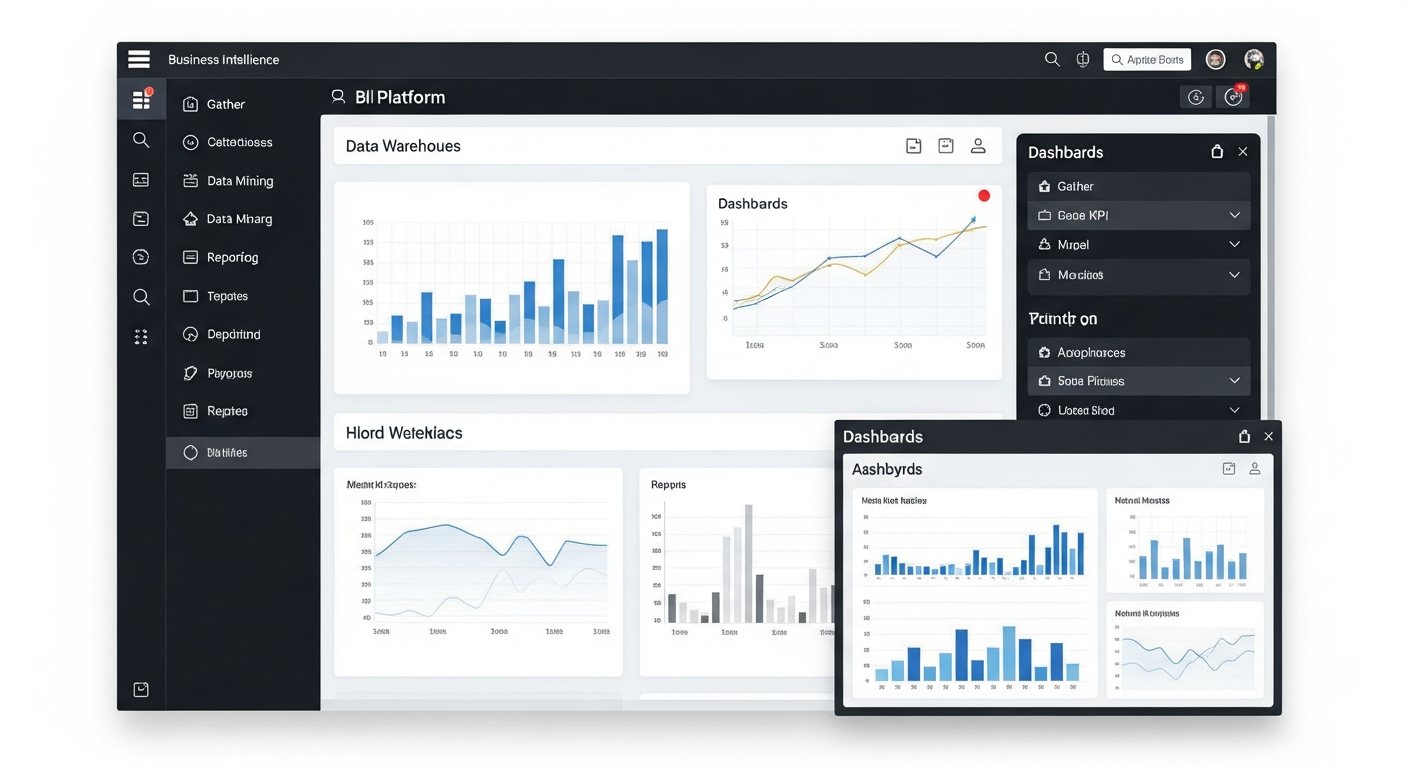Open the search icon in the top black bar
The height and width of the screenshot is (768, 1408).
1052,59
